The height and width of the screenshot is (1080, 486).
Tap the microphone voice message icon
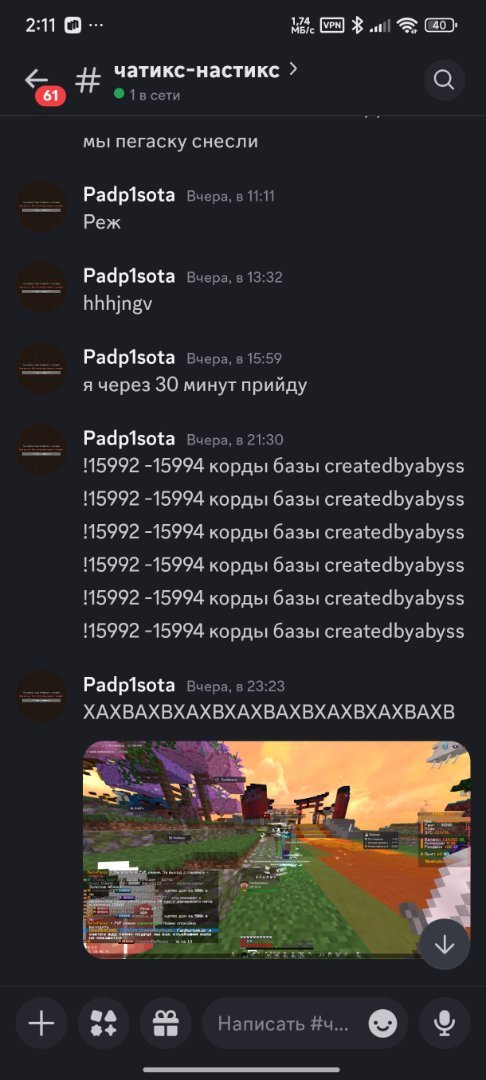point(445,1024)
